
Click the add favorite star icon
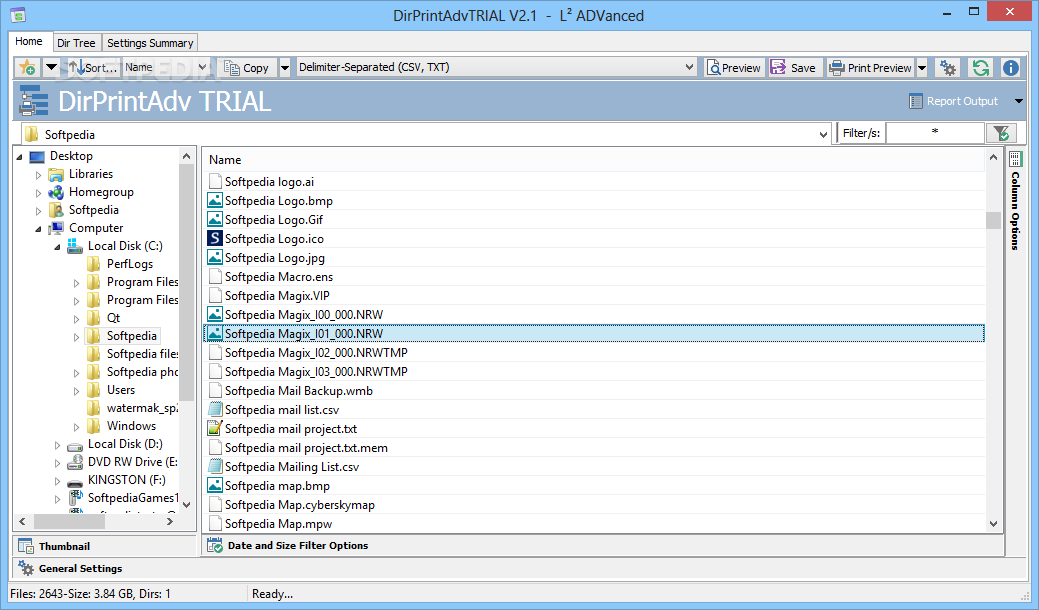(27, 68)
